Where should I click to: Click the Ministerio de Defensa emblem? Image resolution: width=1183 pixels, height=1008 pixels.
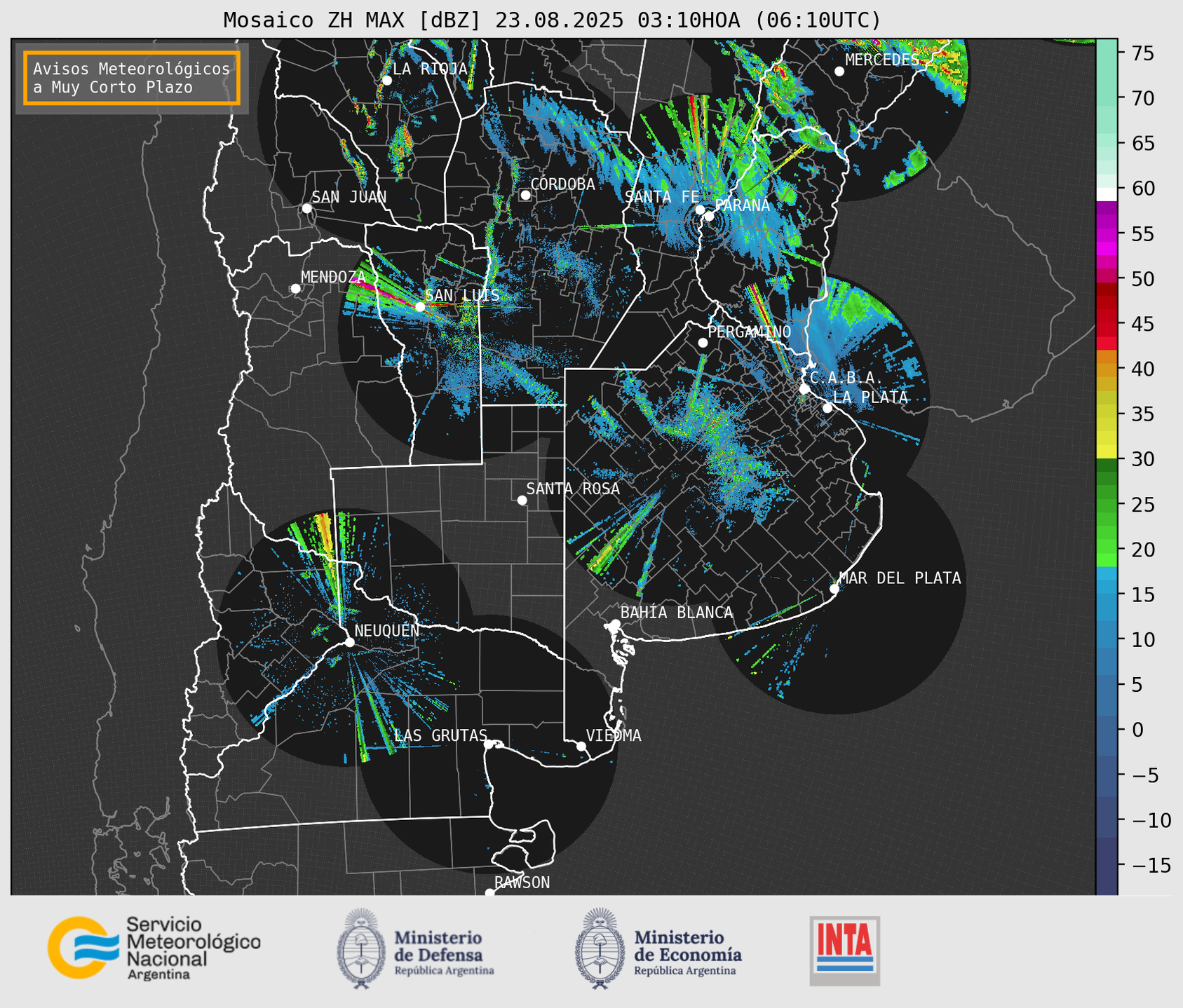coord(360,948)
